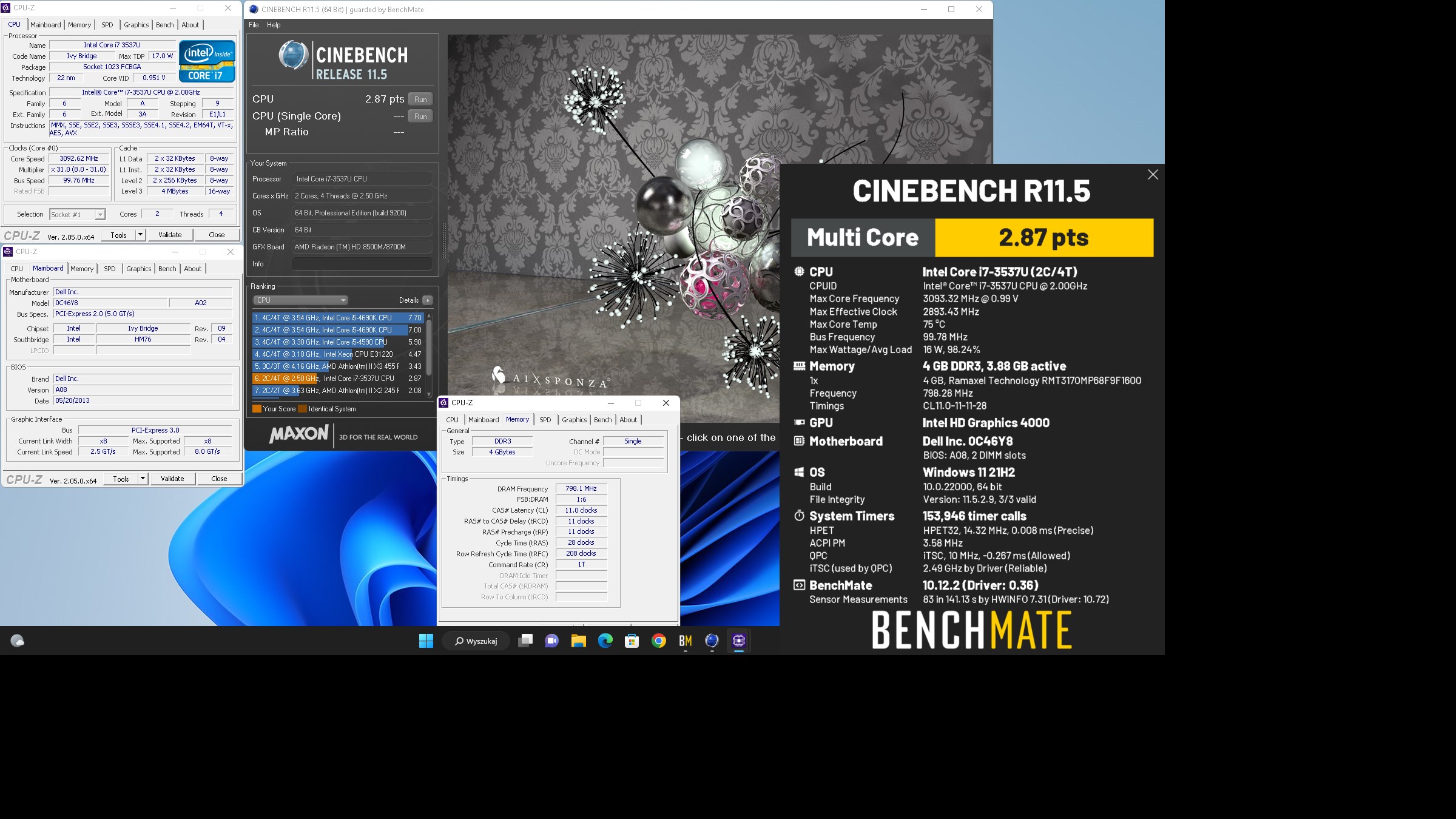Click the Cinebench Info input field
Screen dimensions: 1456x819
pos(362,264)
